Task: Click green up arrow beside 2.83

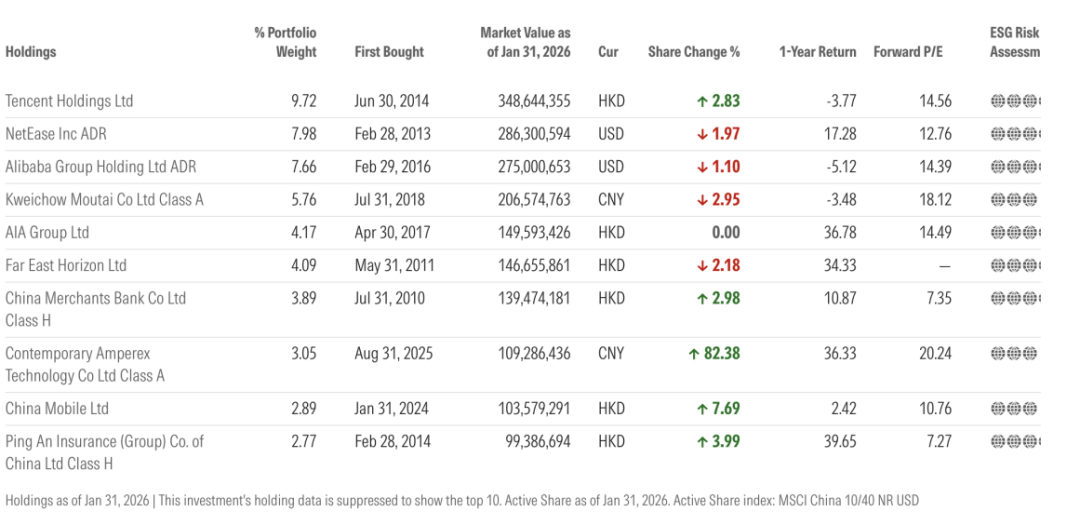Action: pos(703,101)
